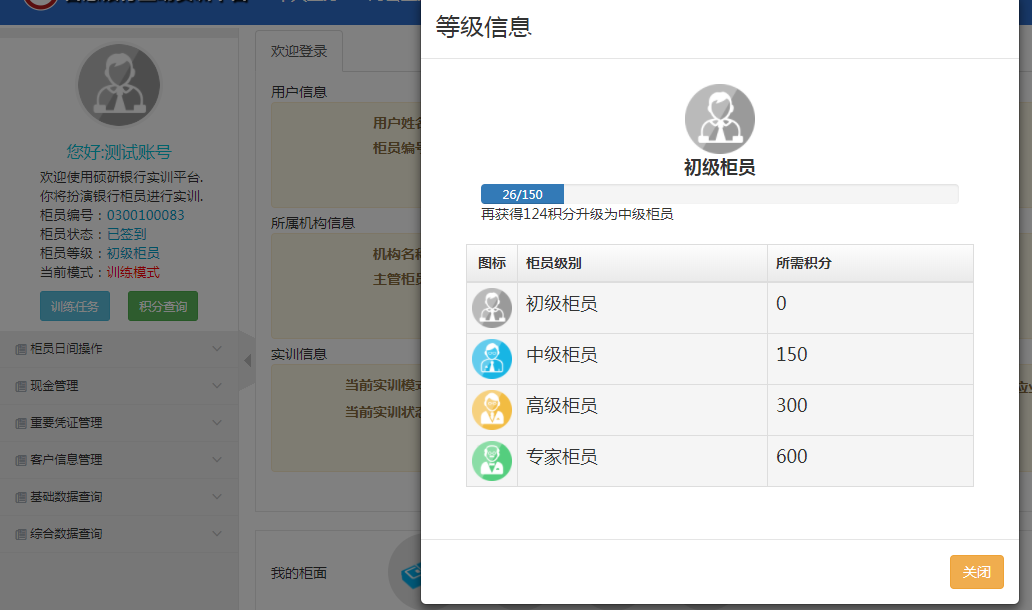
Task: Open the 综合数据查询 menu item
Action: point(119,534)
